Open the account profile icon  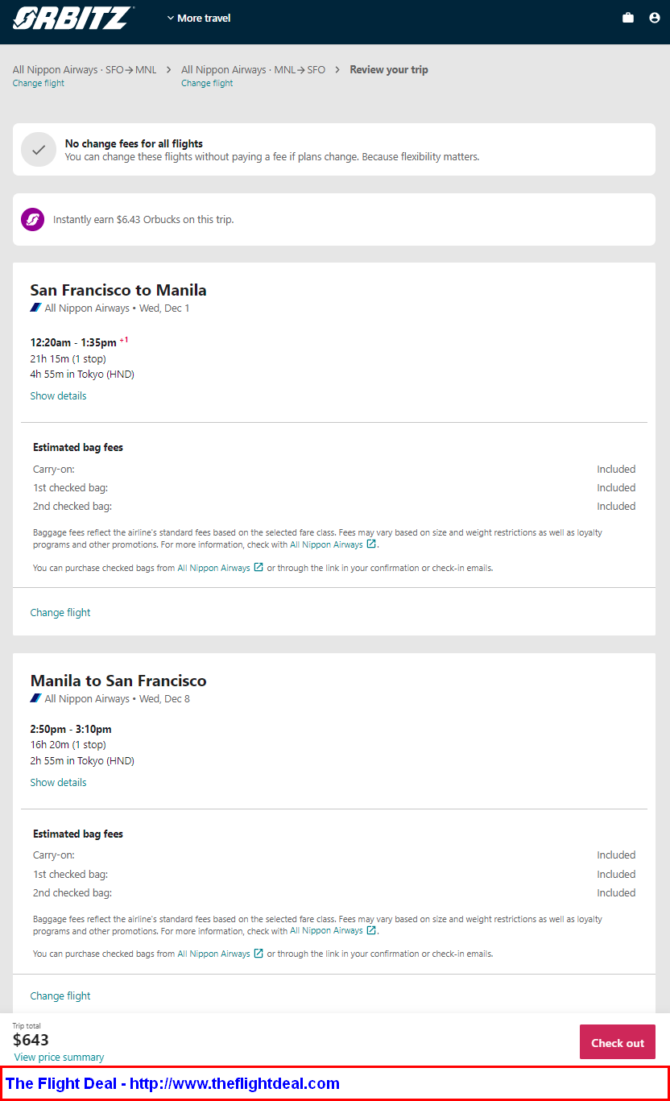(x=655, y=18)
